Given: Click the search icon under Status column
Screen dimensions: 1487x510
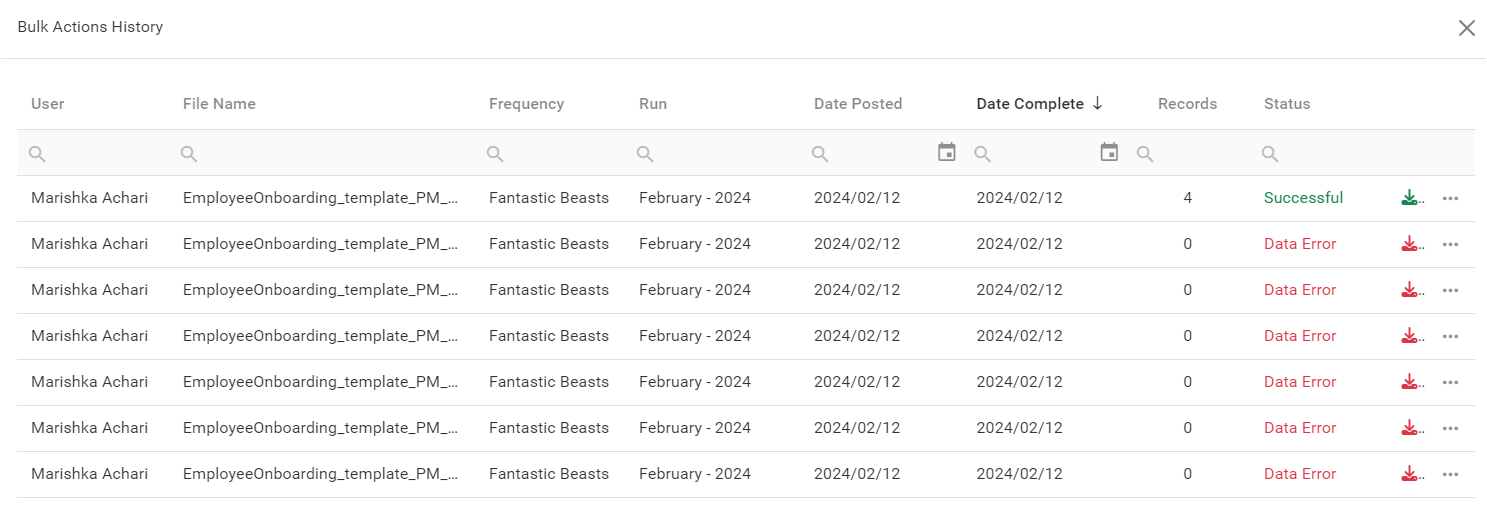Looking at the screenshot, I should click(x=1270, y=153).
